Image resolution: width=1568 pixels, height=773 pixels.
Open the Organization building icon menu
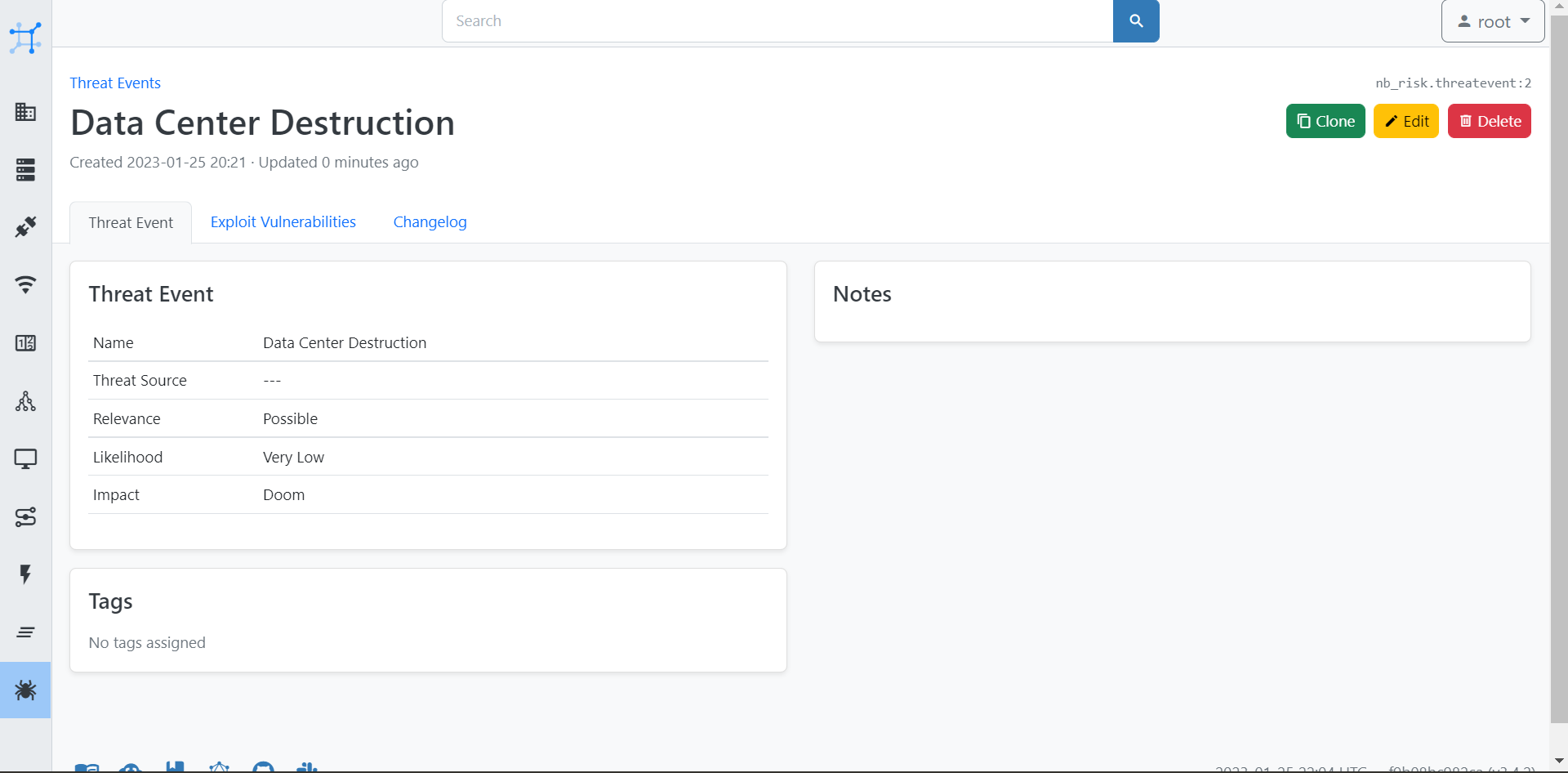[x=25, y=112]
